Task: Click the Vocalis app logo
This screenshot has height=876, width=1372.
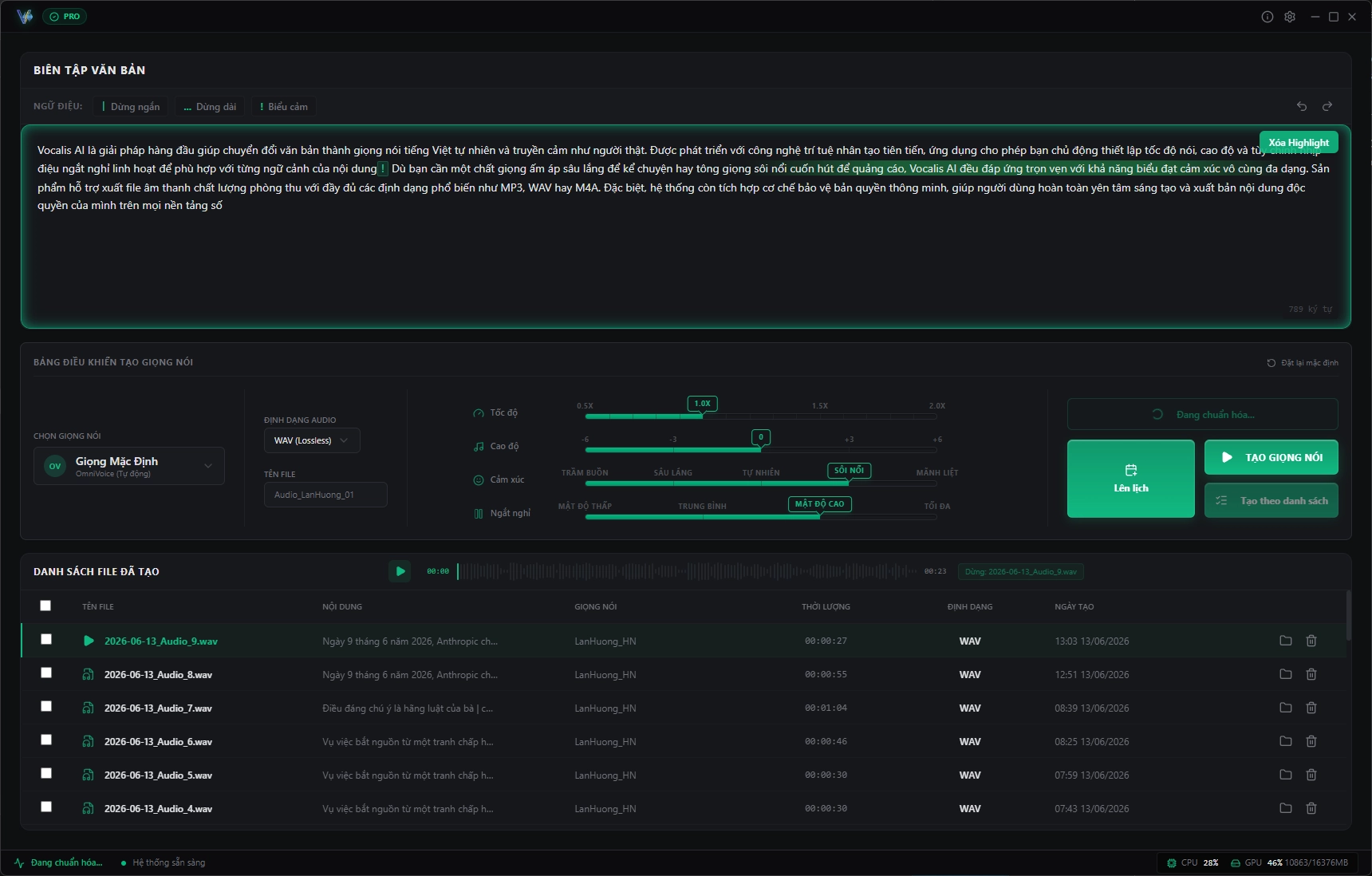Action: [x=25, y=17]
